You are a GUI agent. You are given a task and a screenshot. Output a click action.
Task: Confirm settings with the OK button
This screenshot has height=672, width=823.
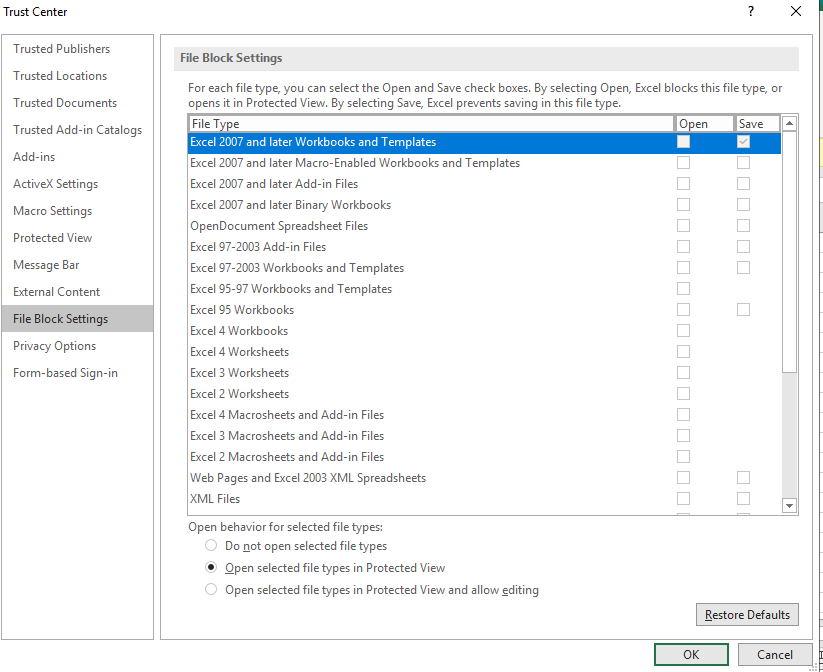point(691,654)
